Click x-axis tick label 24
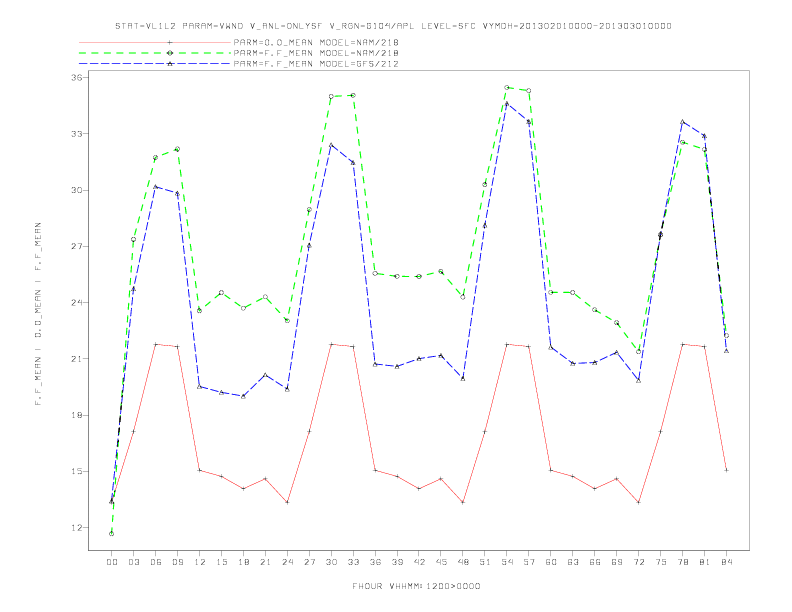Screen dimensions: 792x612 tap(287, 562)
